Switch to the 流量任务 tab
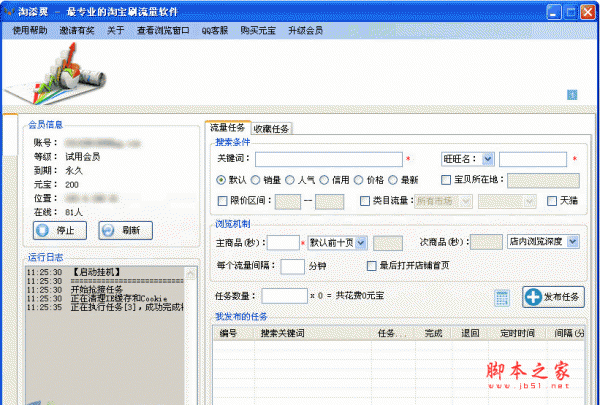 pos(228,127)
